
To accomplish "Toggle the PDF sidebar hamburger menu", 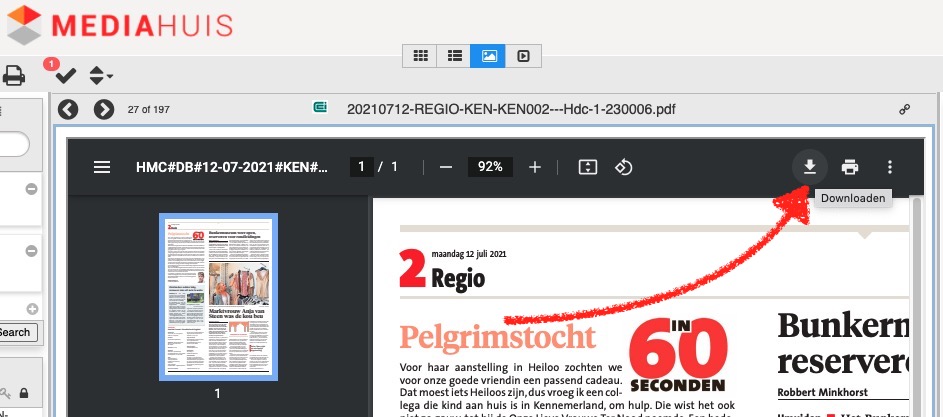I will tap(101, 167).
